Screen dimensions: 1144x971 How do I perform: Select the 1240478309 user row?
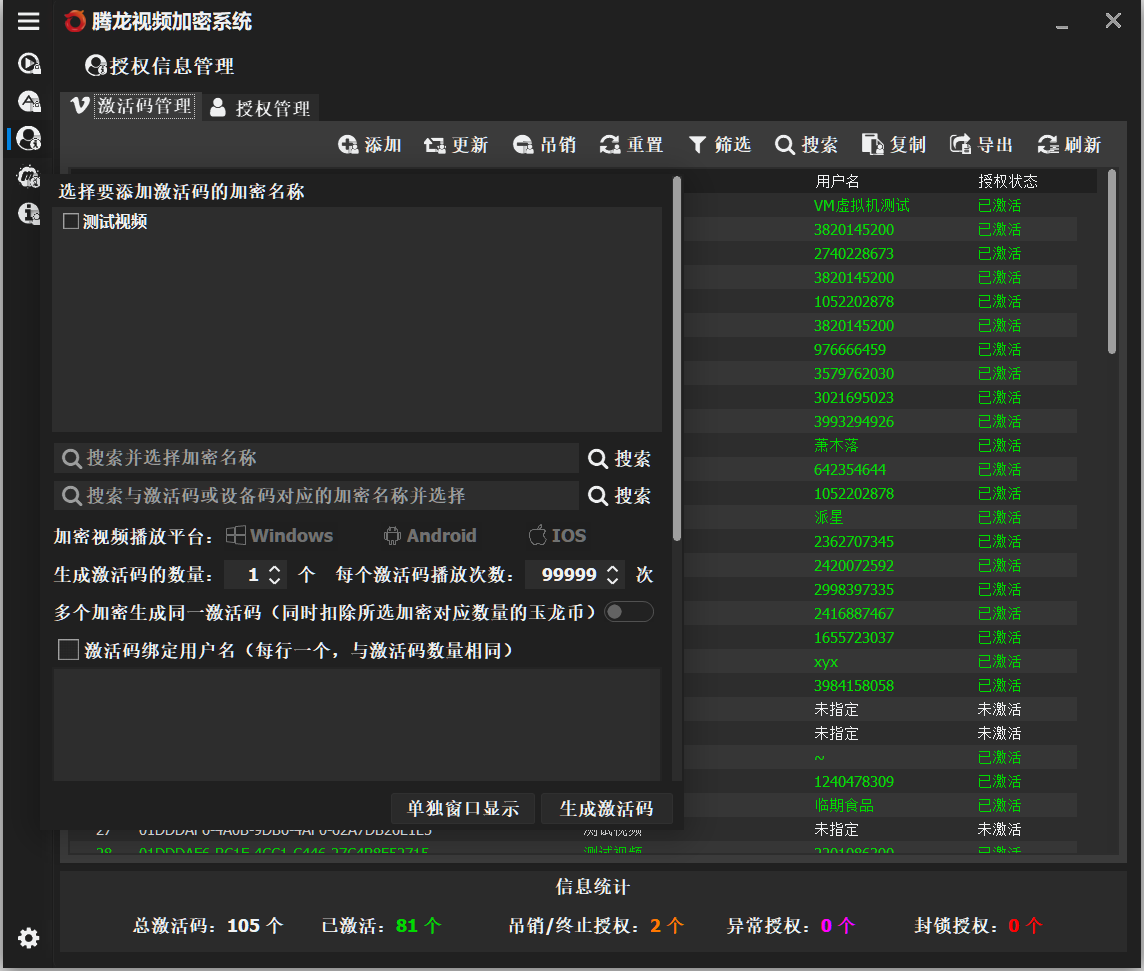(x=878, y=781)
